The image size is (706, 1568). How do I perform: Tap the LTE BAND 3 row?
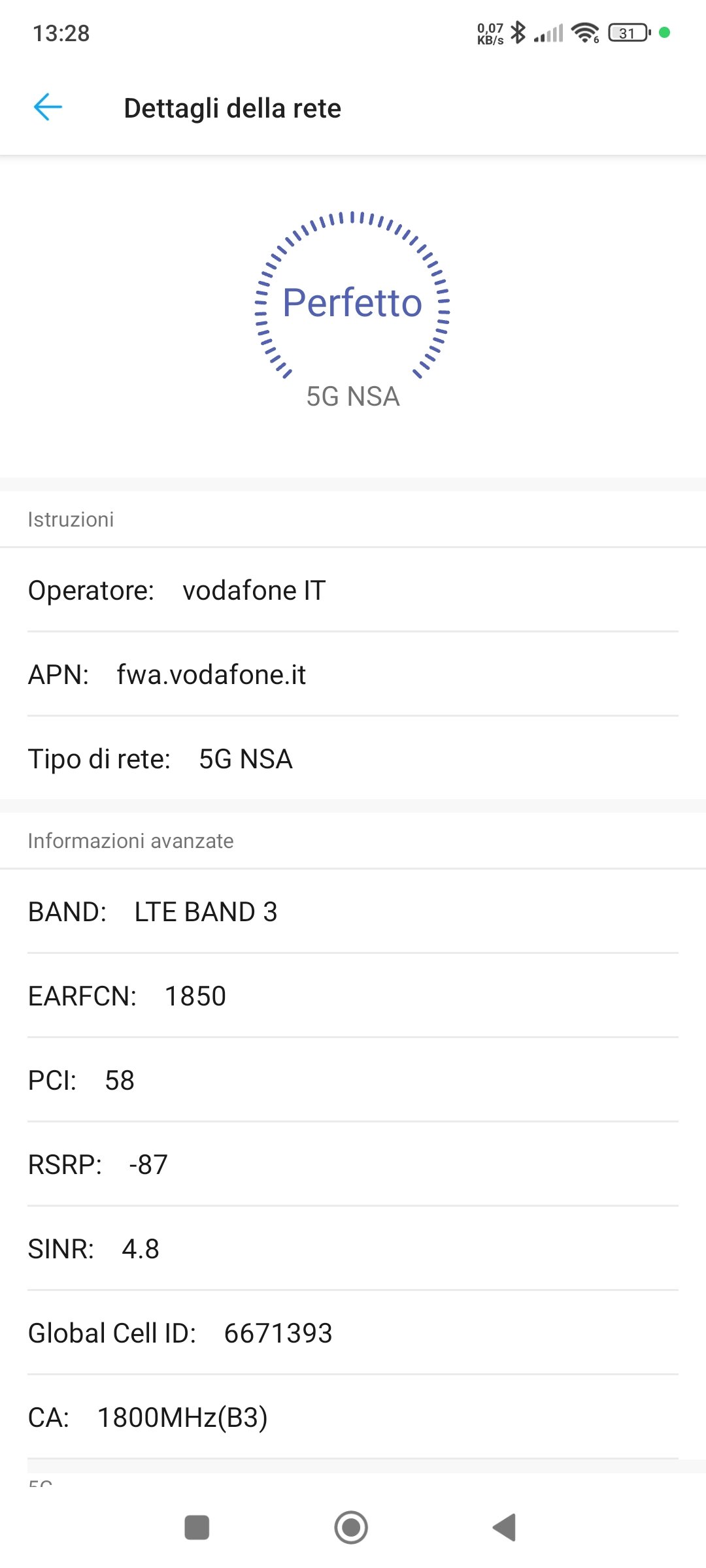coord(353,912)
